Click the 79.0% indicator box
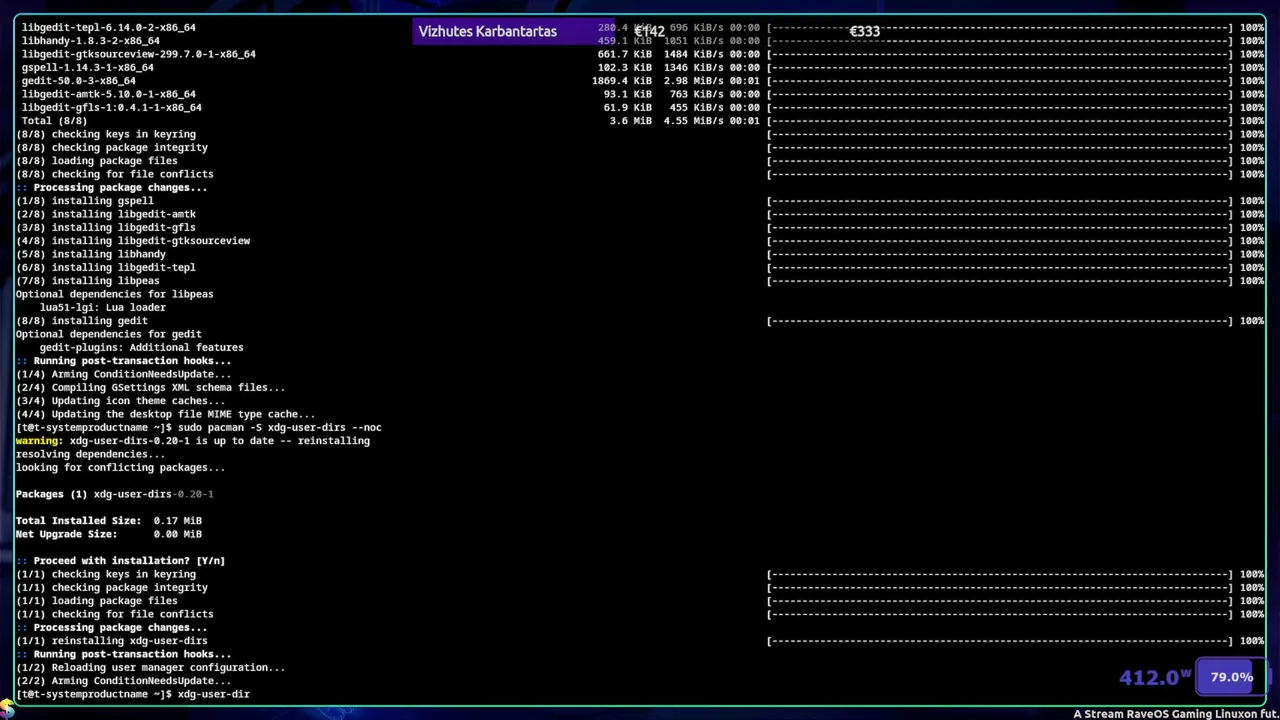1280x720 pixels. coord(1231,677)
